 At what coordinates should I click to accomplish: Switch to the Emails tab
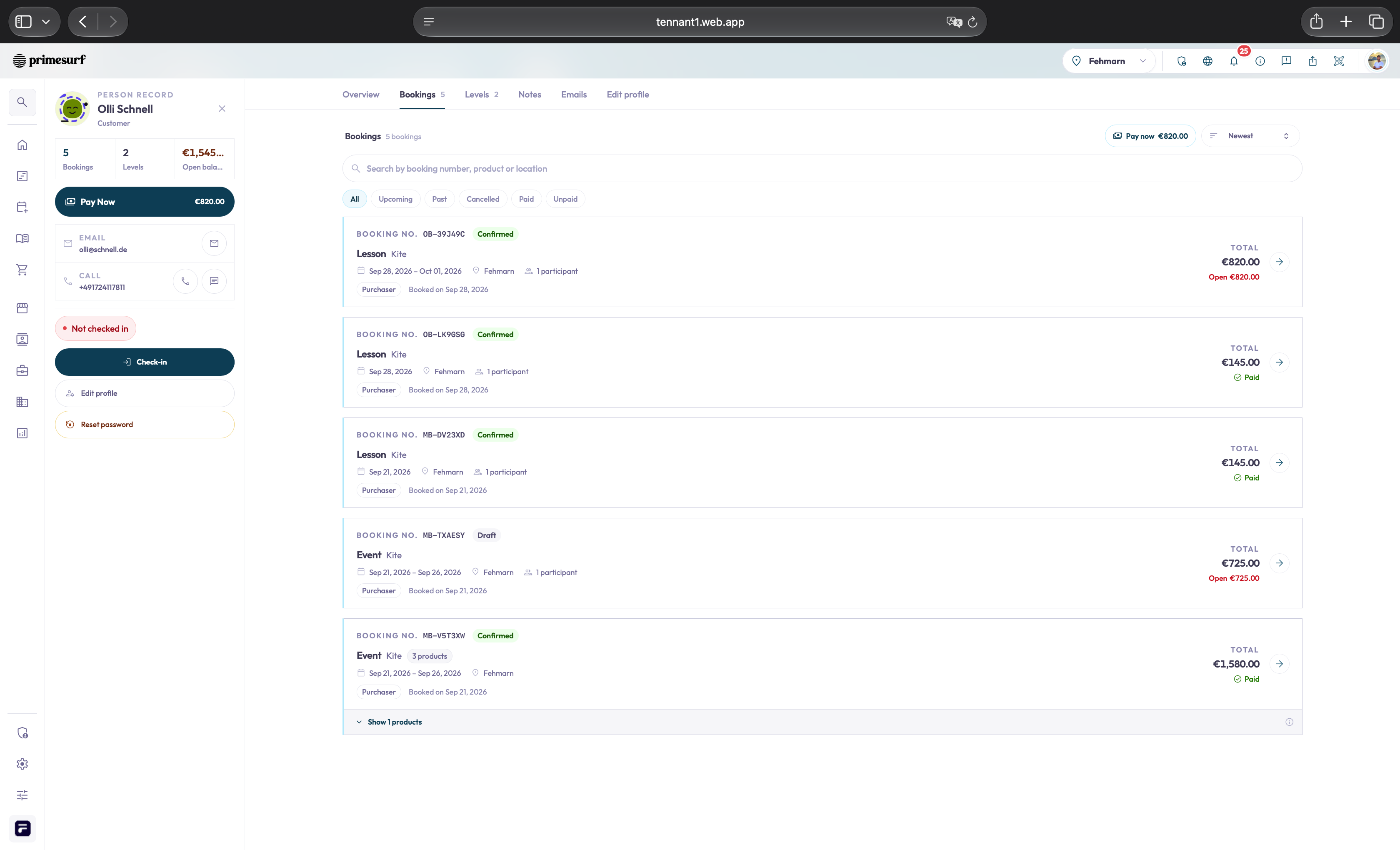574,94
